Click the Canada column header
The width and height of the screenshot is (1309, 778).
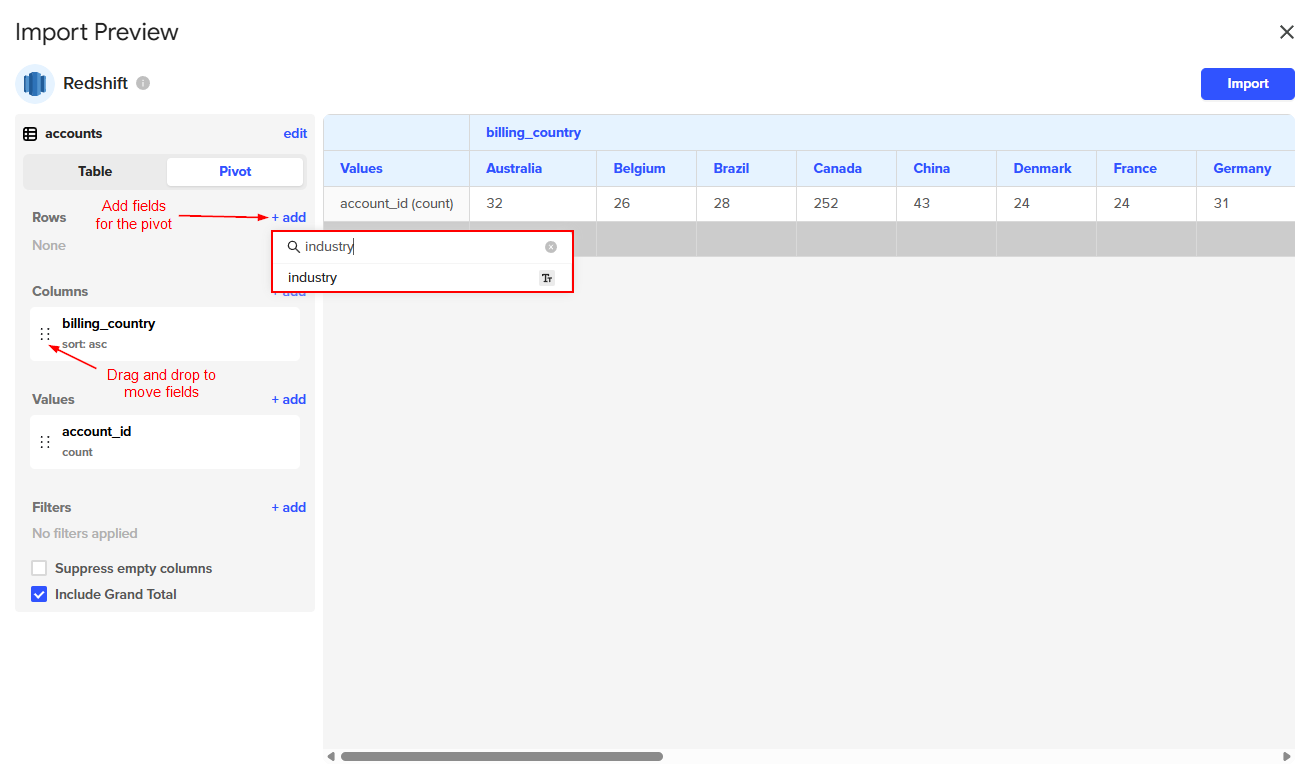click(847, 169)
